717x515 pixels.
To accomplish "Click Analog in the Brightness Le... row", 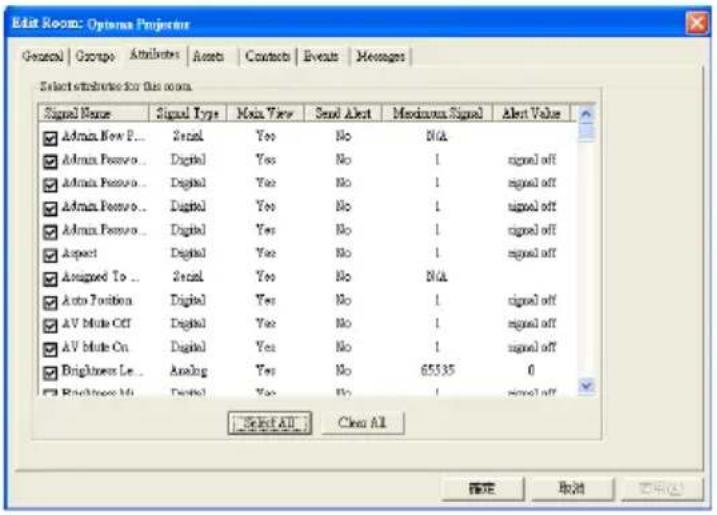I will pyautogui.click(x=188, y=370).
